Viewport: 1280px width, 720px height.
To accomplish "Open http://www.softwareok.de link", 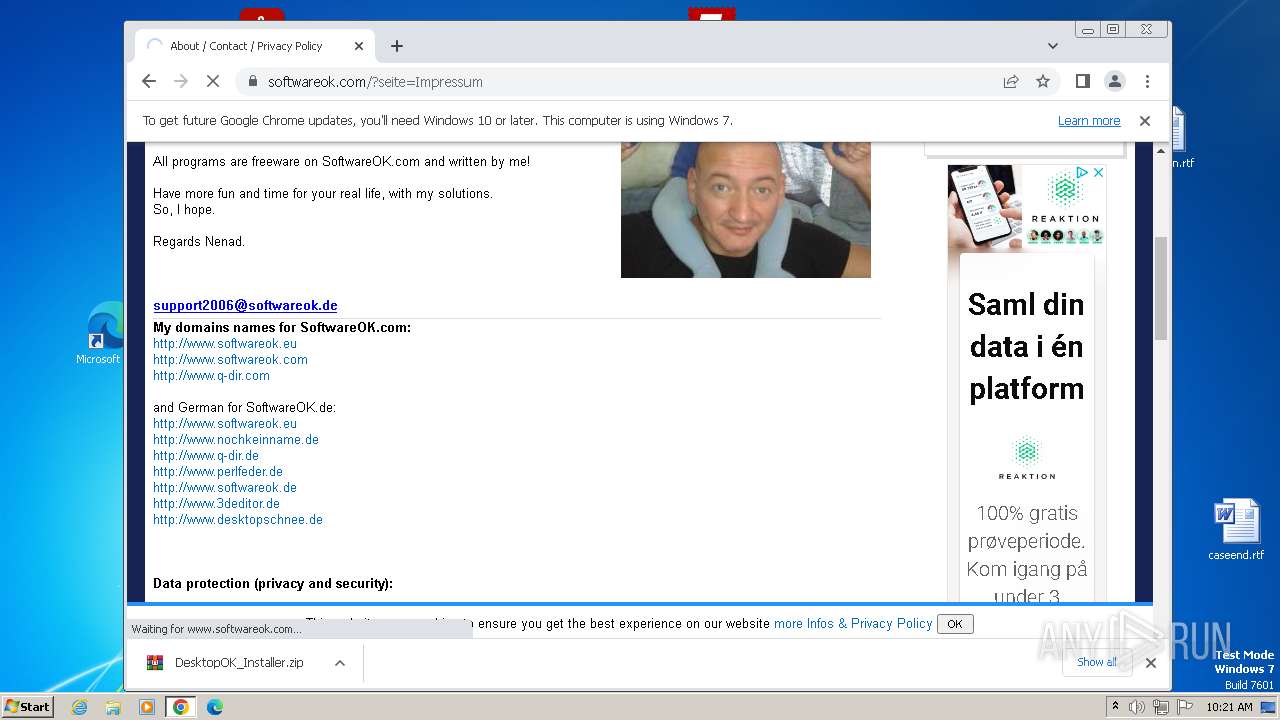I will (x=225, y=488).
